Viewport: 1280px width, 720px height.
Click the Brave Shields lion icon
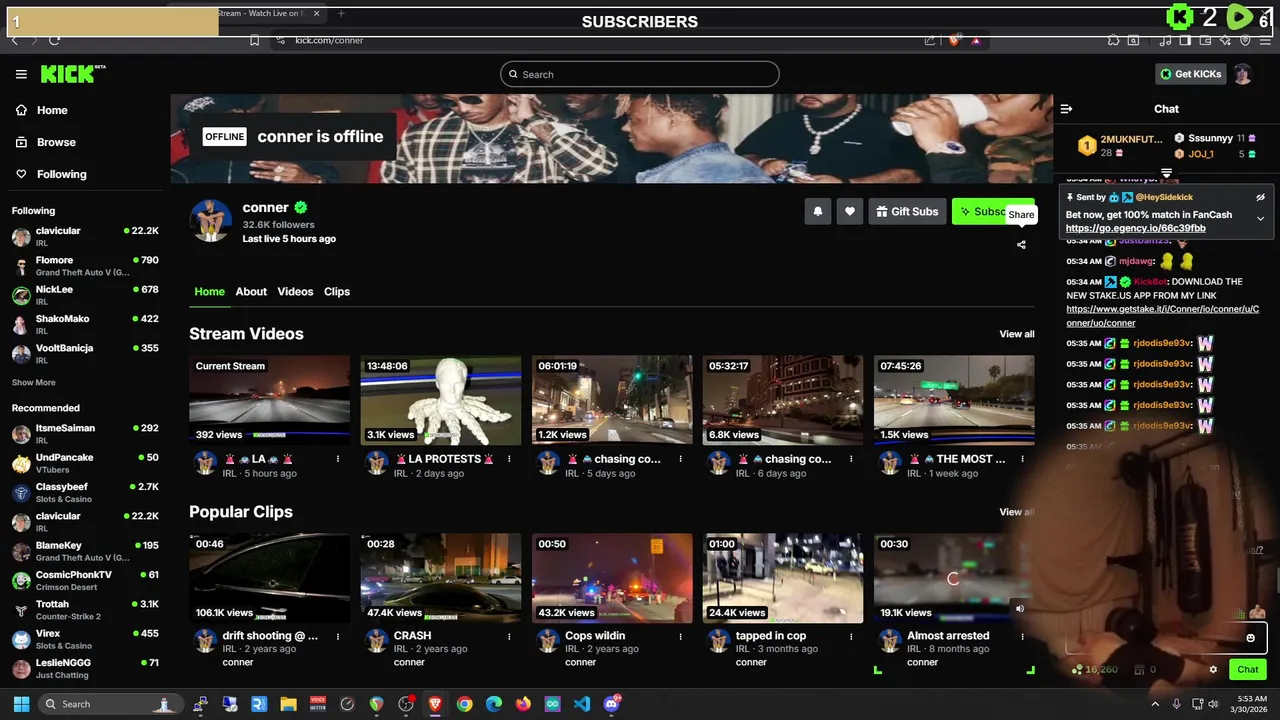954,40
